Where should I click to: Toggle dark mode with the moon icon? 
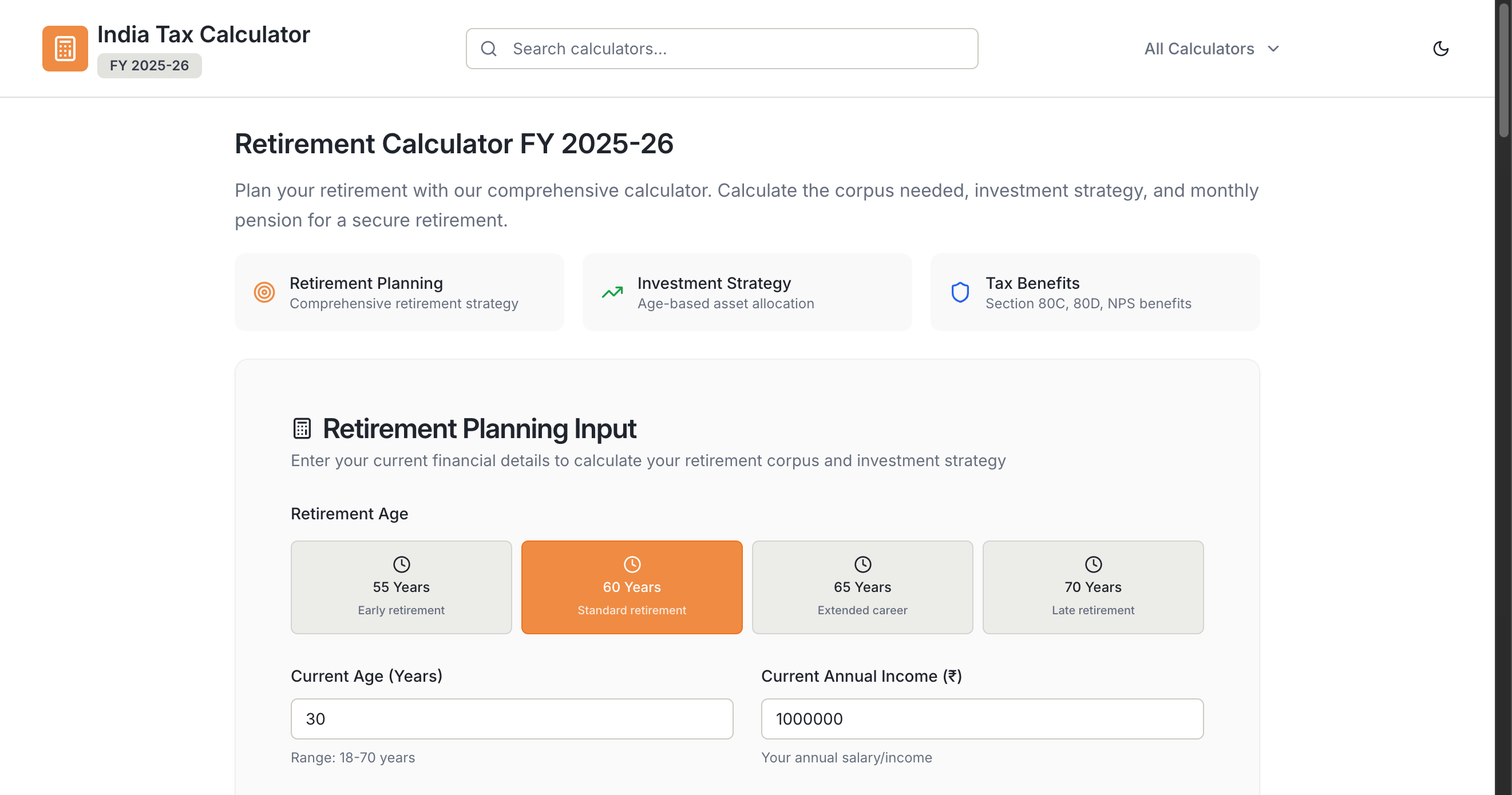[1440, 49]
